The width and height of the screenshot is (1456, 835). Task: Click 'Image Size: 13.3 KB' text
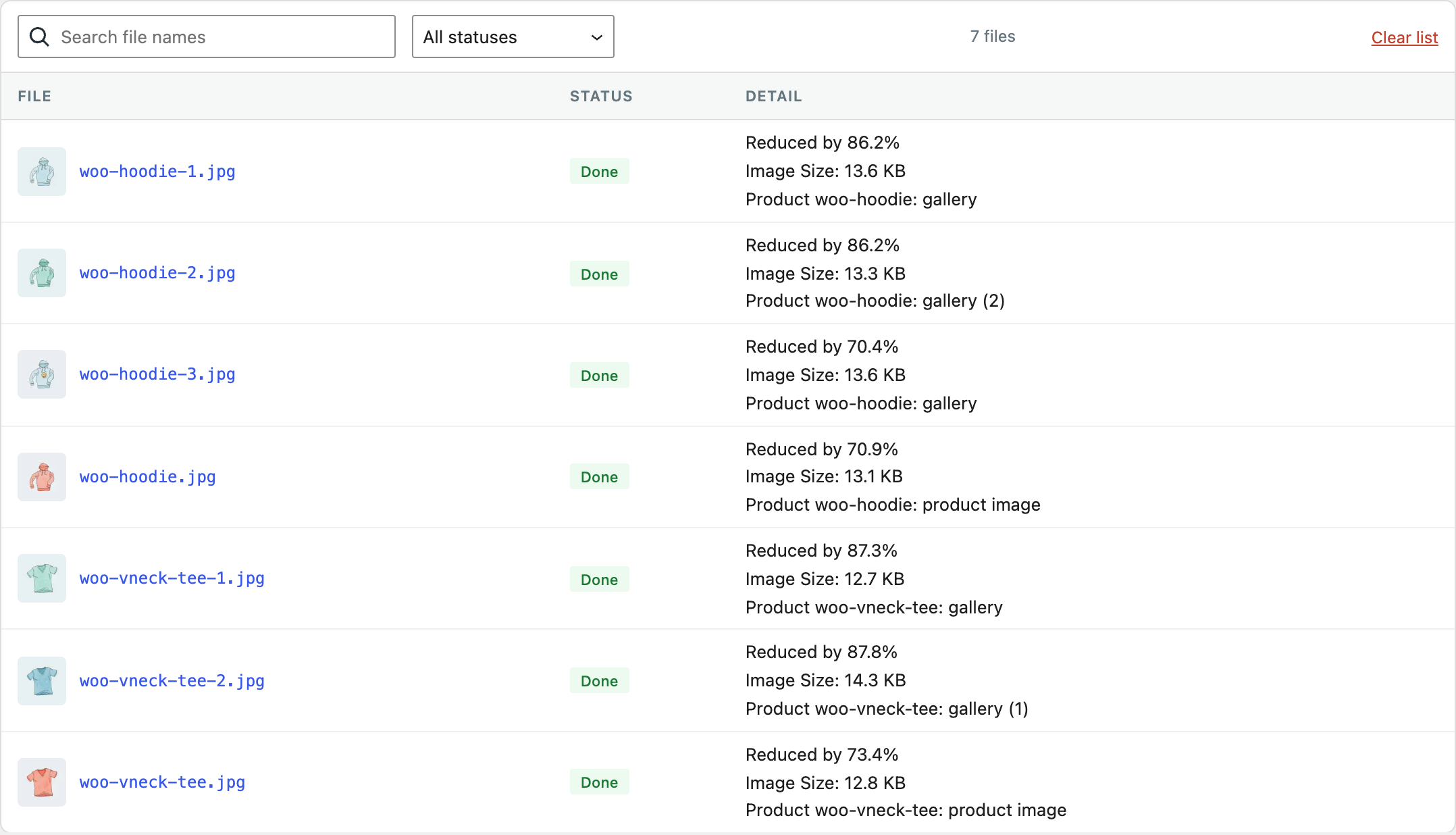point(825,274)
